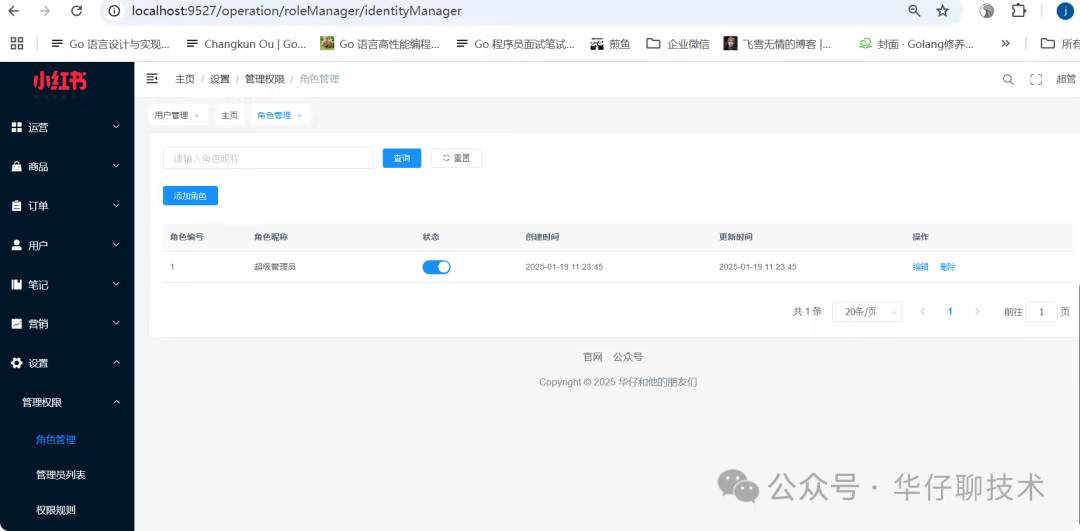Open the 封面 · Golang修养 bookmark
The width and height of the screenshot is (1080, 531).
916,43
